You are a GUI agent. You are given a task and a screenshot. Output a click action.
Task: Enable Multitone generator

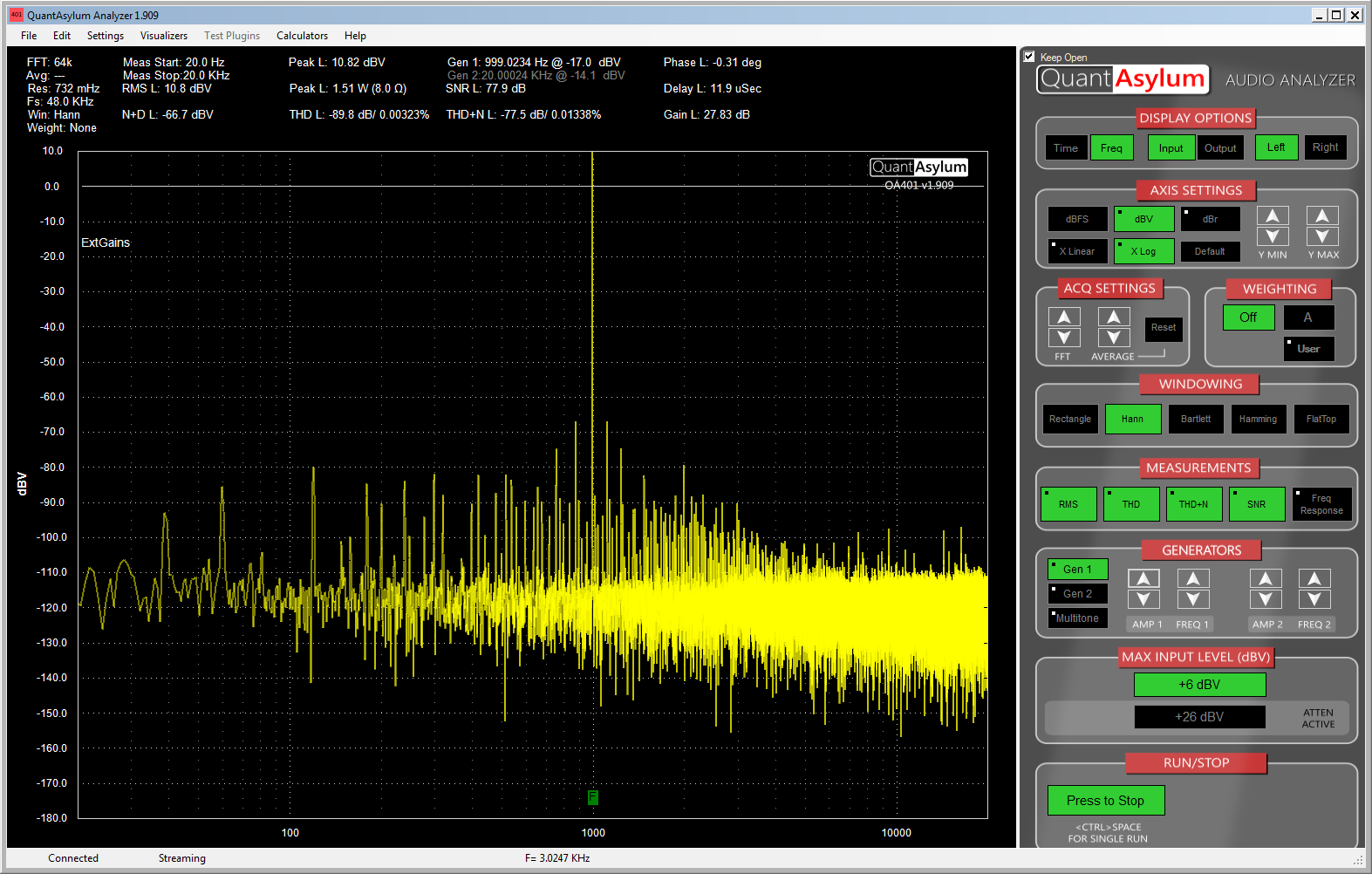pyautogui.click(x=1077, y=618)
